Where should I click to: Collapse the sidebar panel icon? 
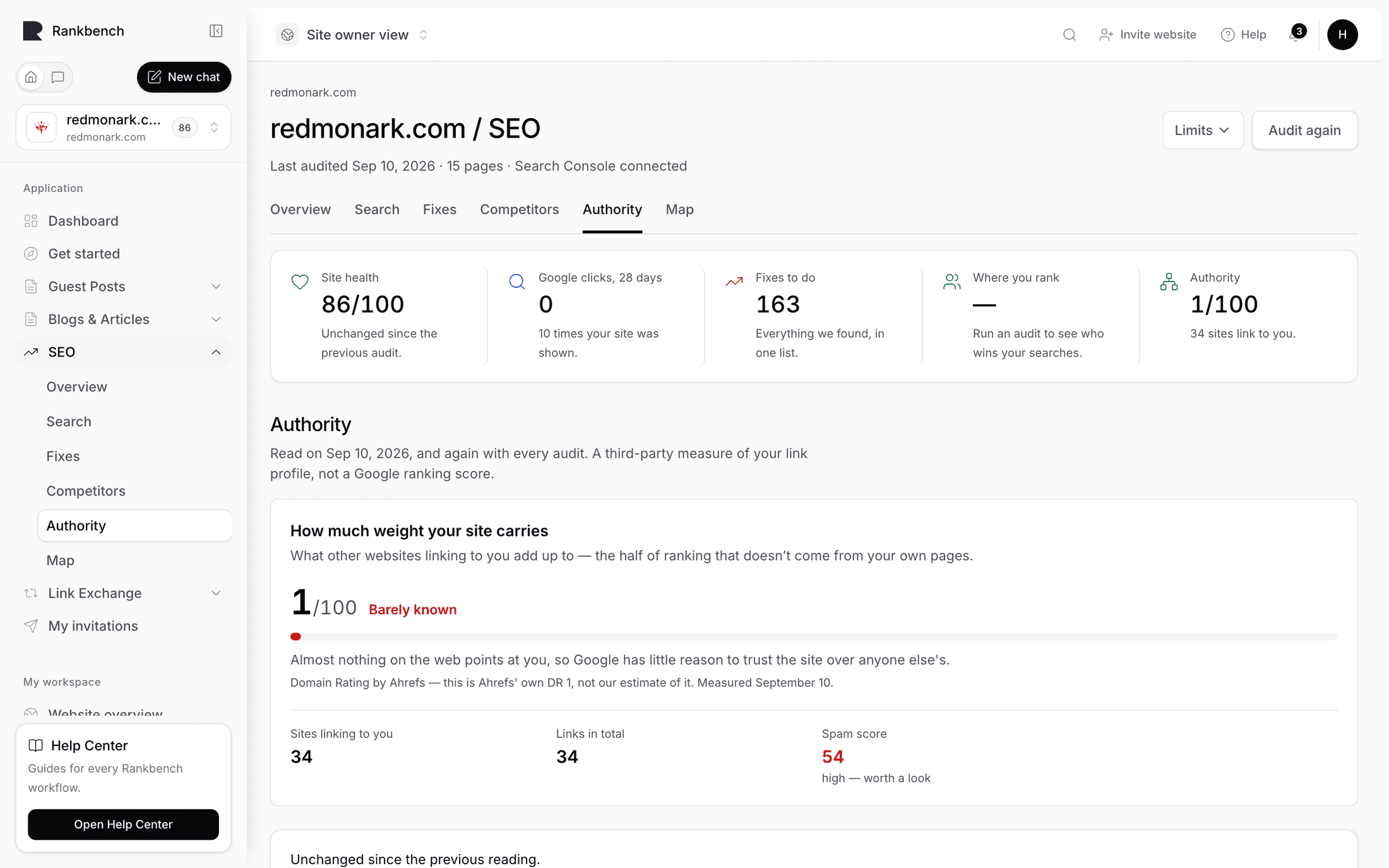tap(216, 31)
